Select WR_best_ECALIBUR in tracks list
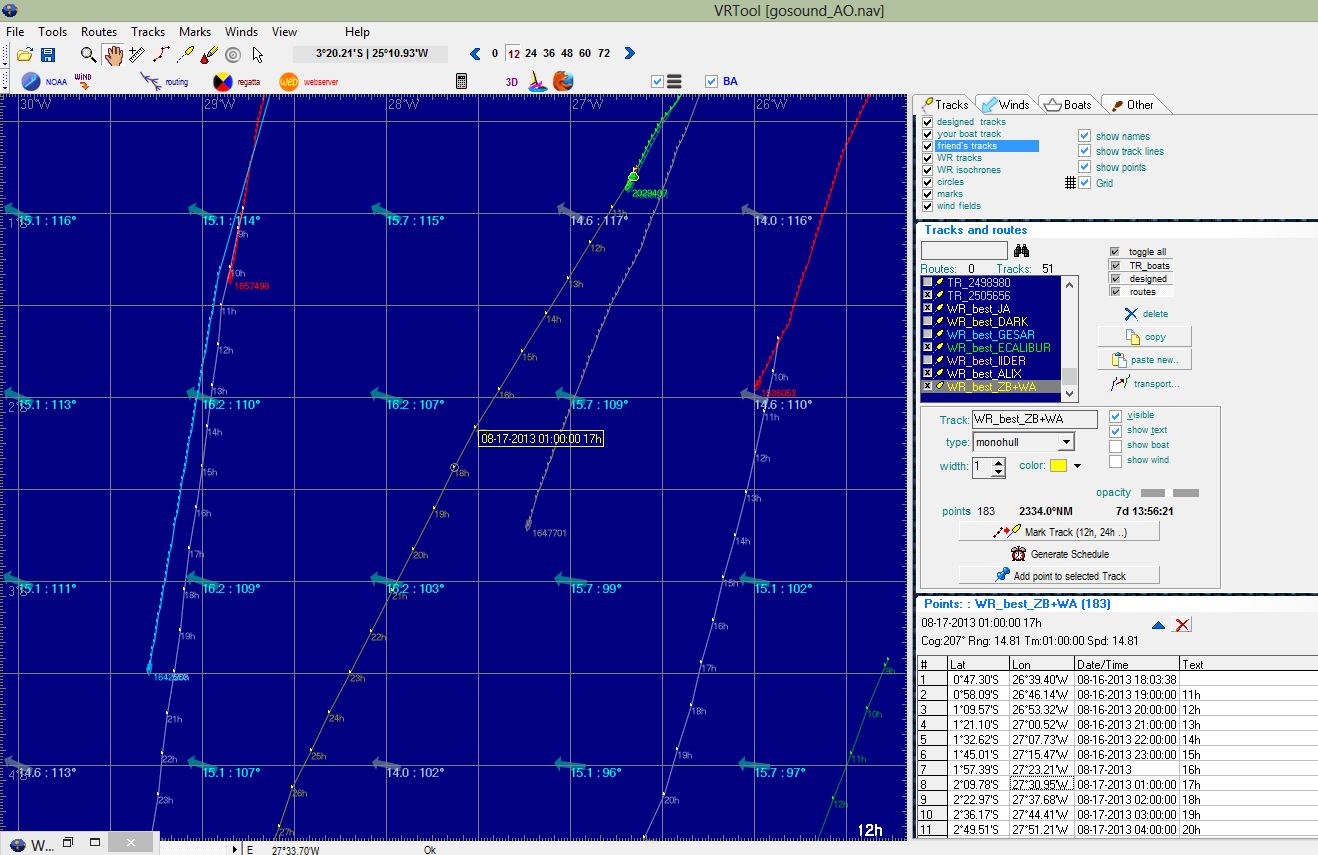Viewport: 1318px width, 855px height. [x=998, y=348]
